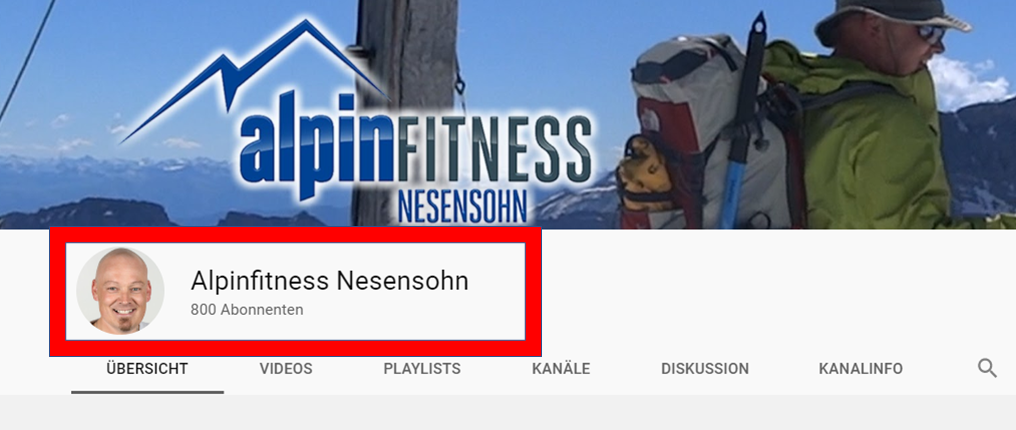
Task: Click the channel avatar profile picture
Action: (x=121, y=291)
